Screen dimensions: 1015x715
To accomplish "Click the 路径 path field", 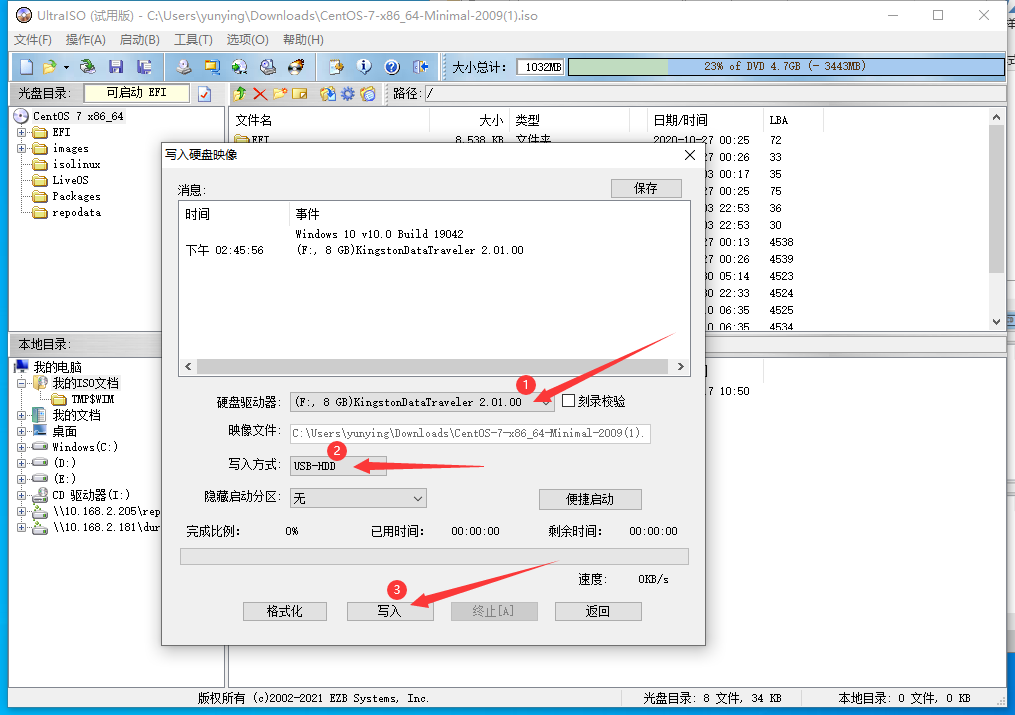I will (715, 94).
